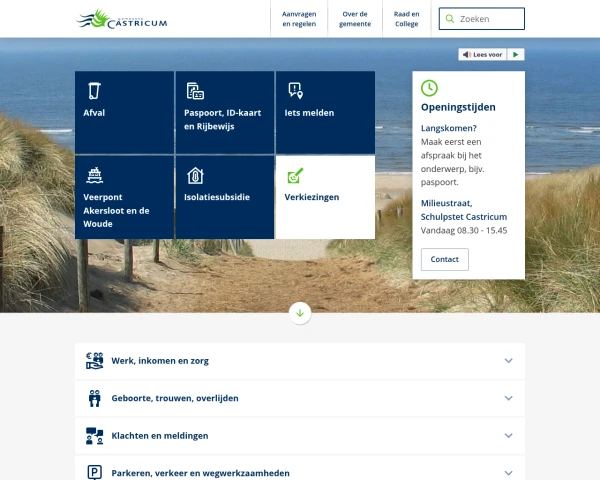This screenshot has height=480, width=600.
Task: Open the Isolatiesubsidie tile
Action: click(225, 197)
